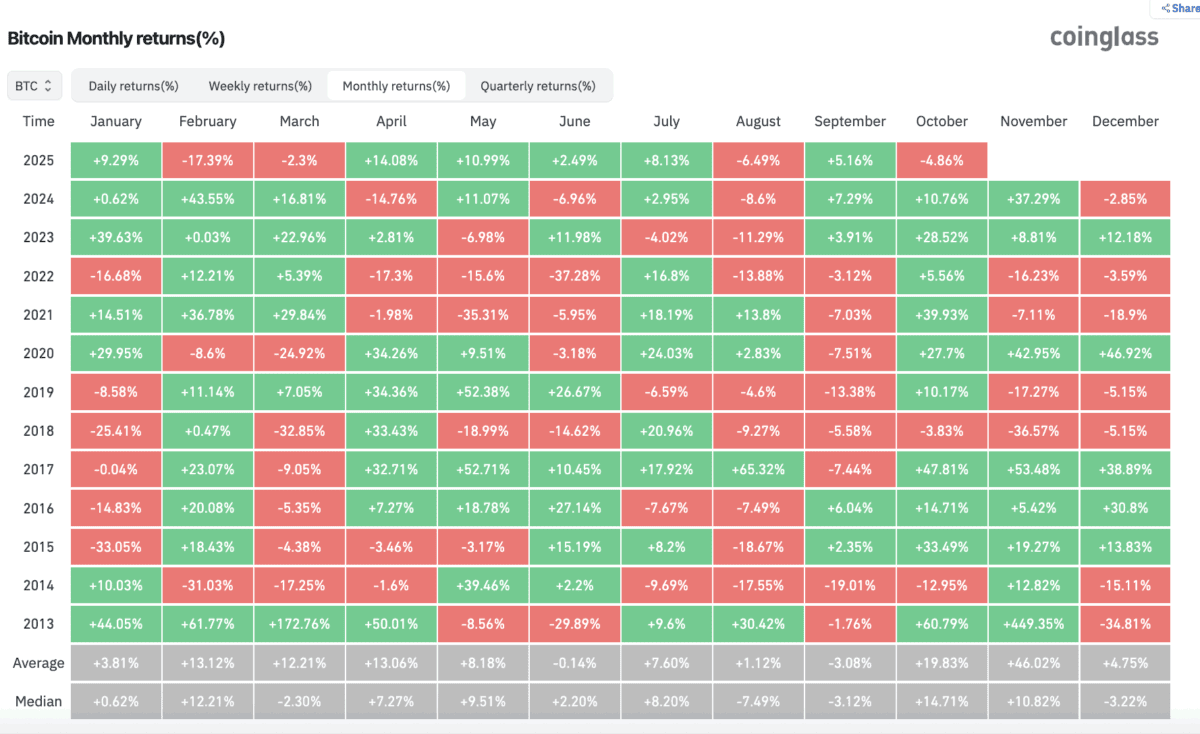Click the February 2025 -17.39% red cell

(x=207, y=160)
